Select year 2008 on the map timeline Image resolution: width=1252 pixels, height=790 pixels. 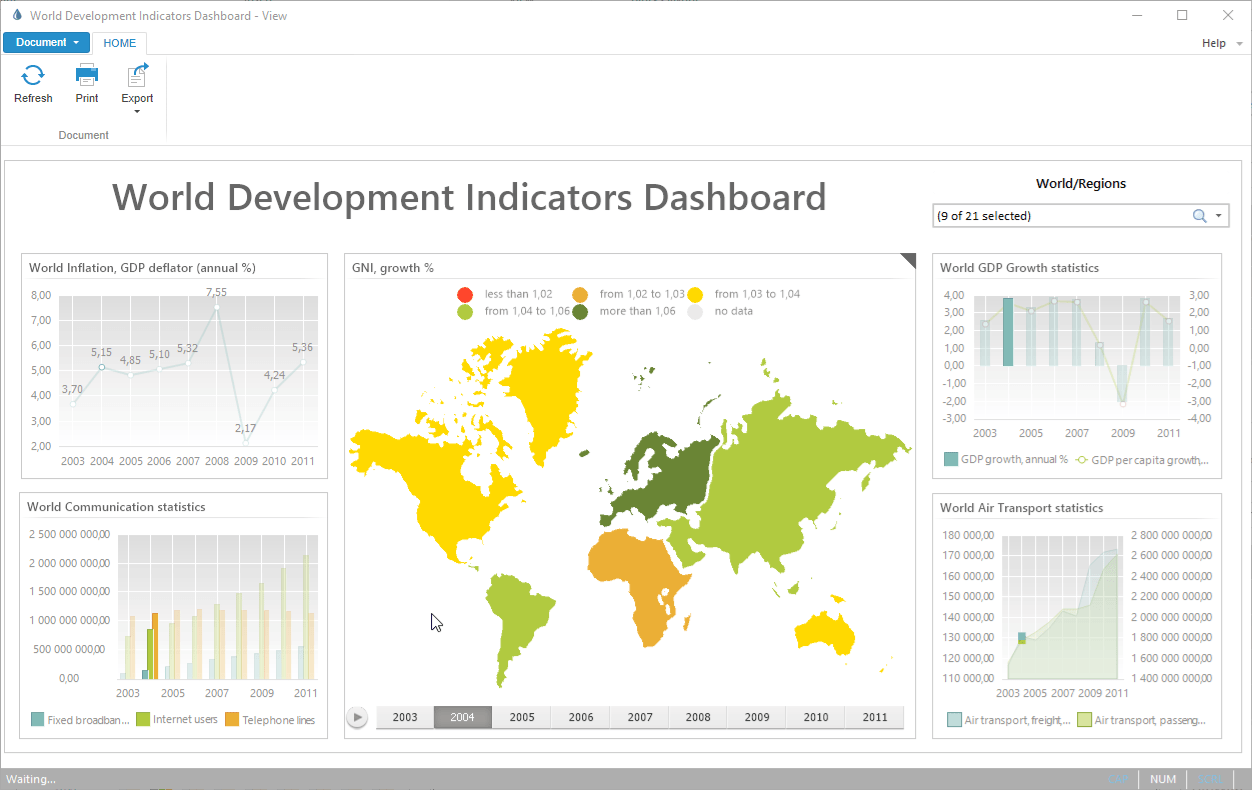point(698,717)
